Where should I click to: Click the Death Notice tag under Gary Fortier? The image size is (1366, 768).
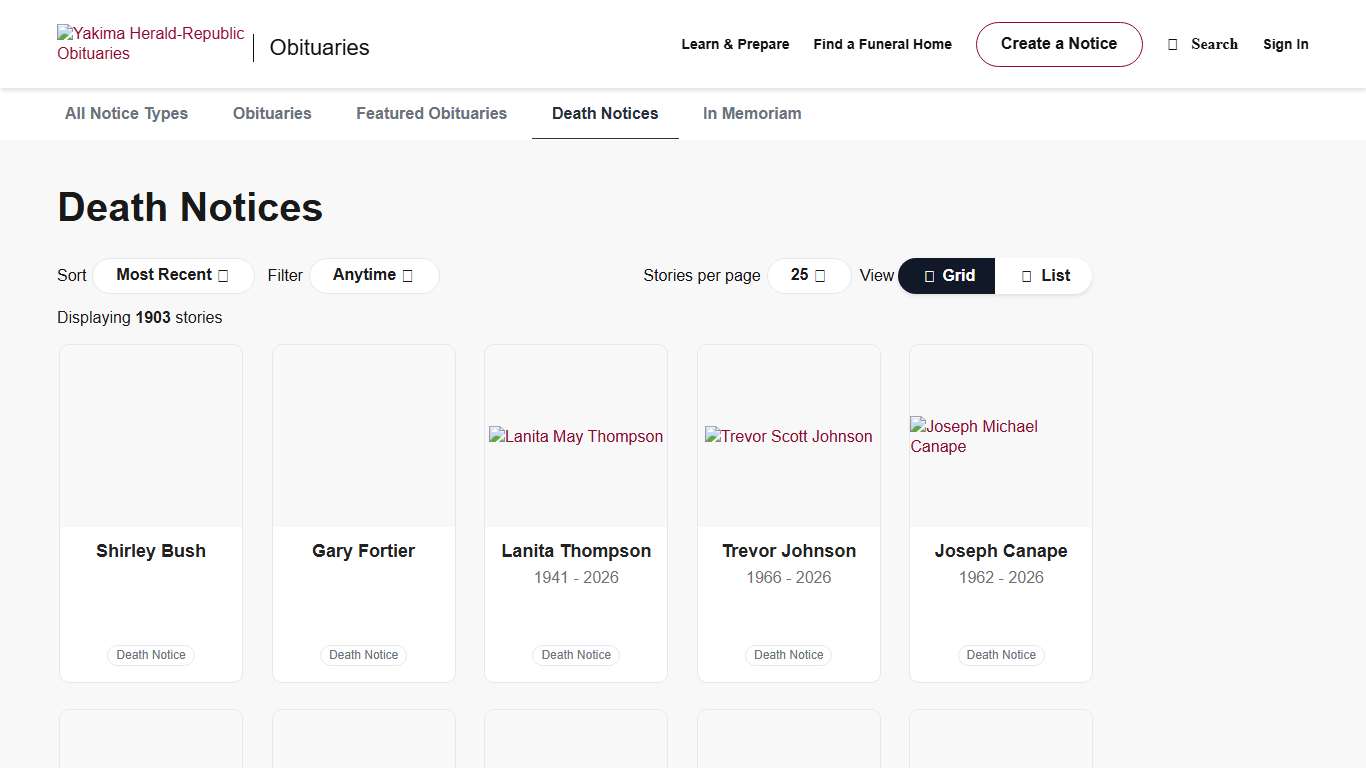click(363, 655)
